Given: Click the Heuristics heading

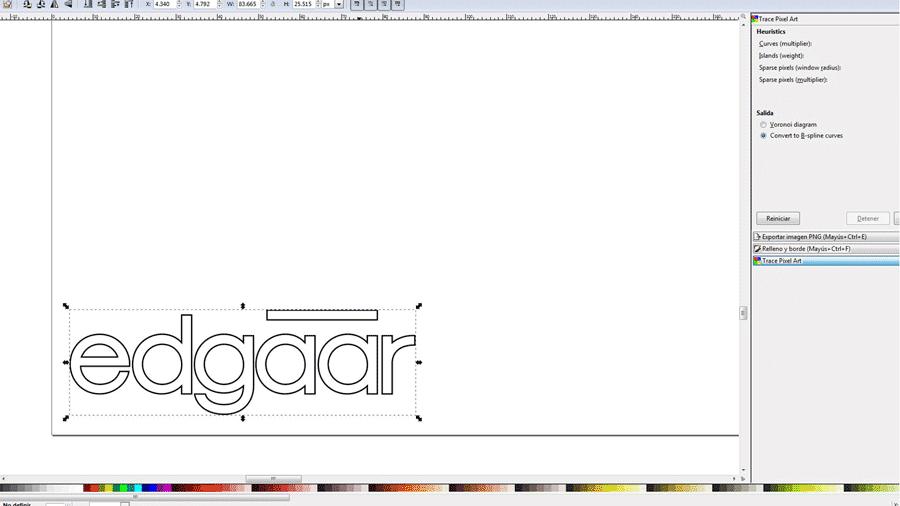Looking at the screenshot, I should point(771,32).
